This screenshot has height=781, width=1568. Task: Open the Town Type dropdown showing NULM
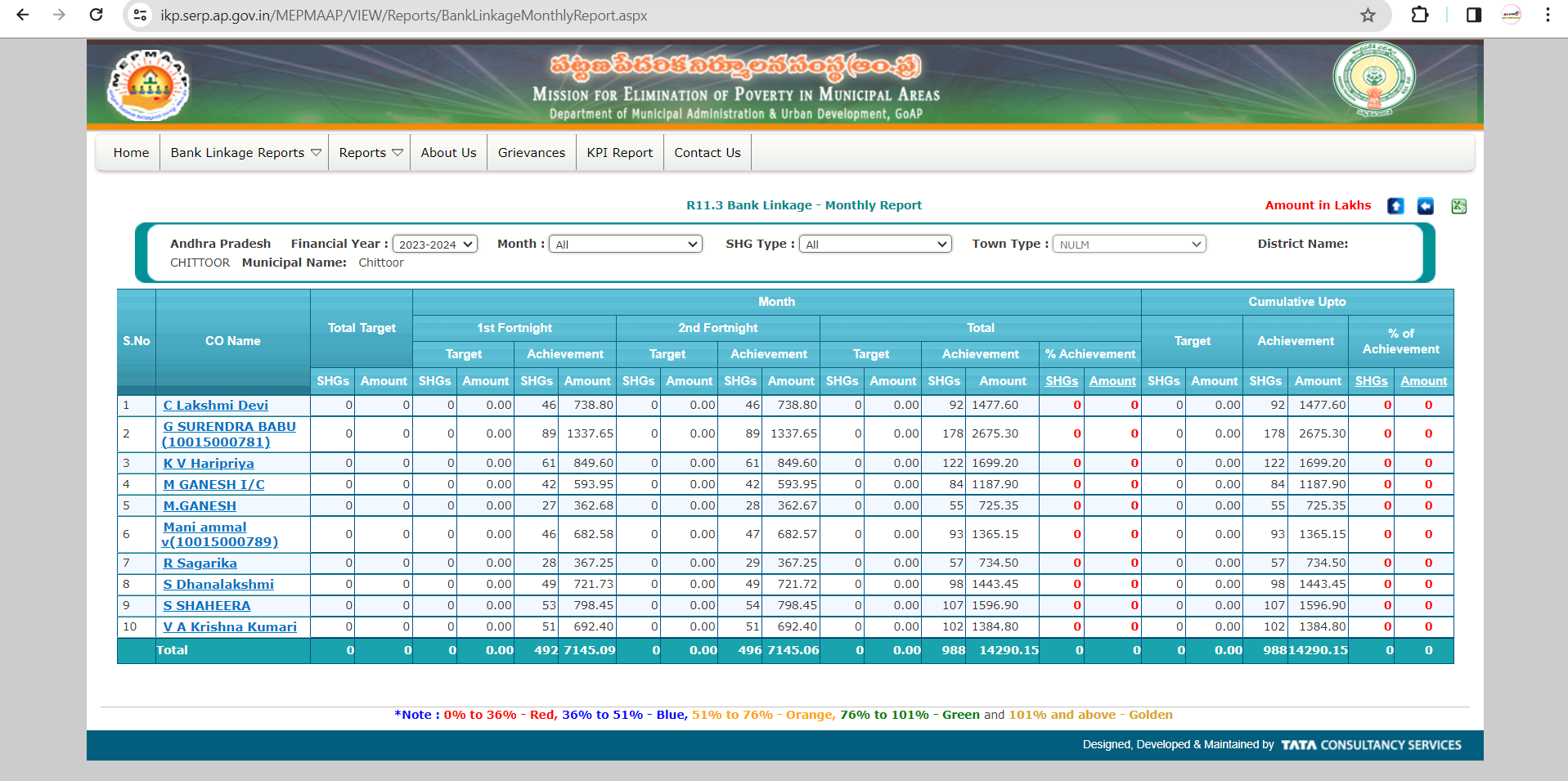click(1129, 243)
